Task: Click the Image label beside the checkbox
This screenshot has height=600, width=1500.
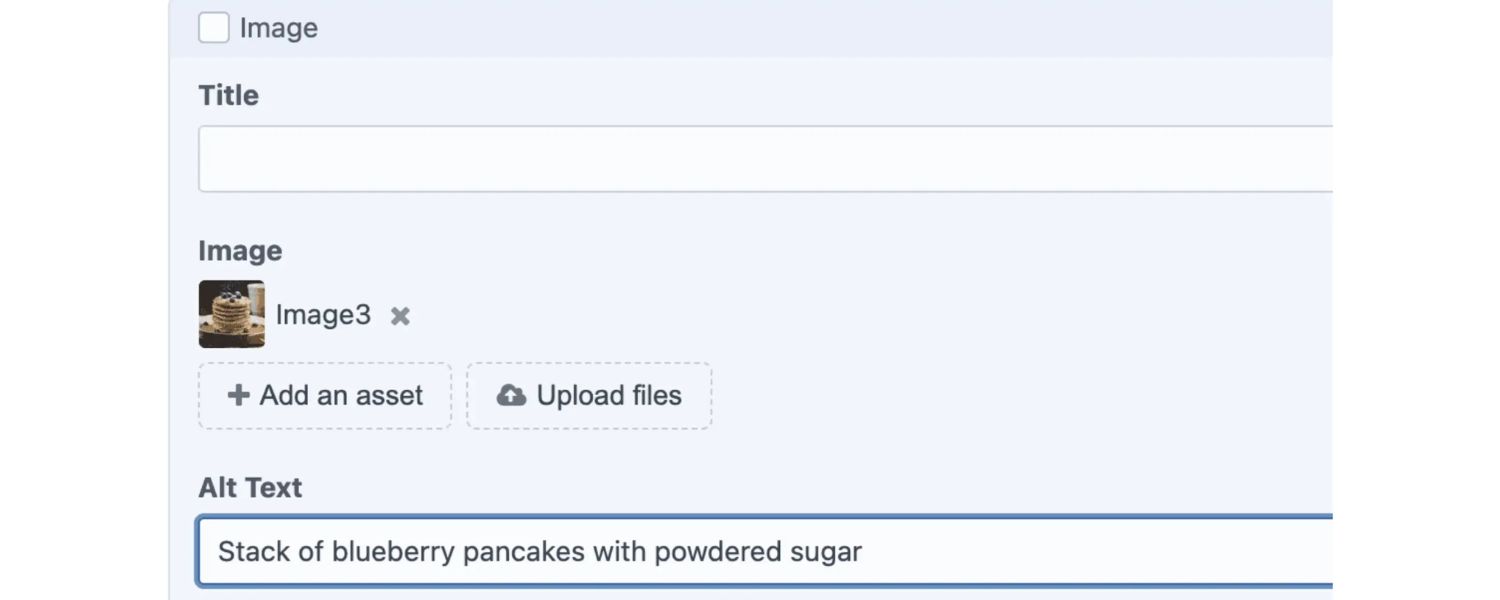Action: pyautogui.click(x=279, y=28)
